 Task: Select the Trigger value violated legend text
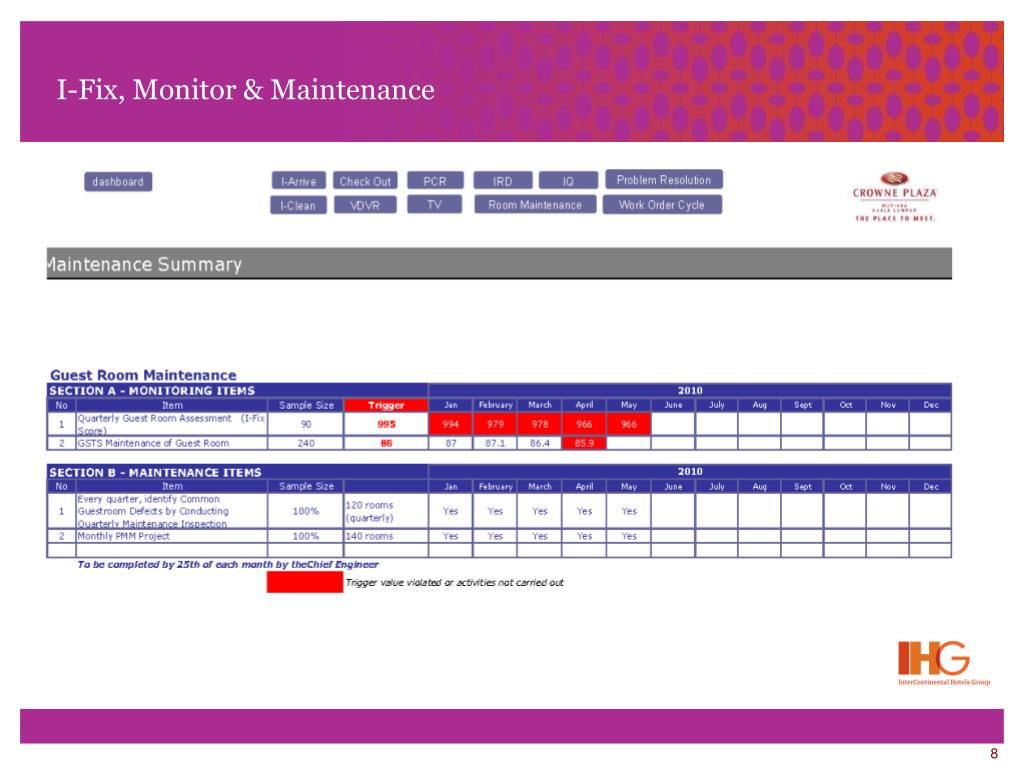455,583
